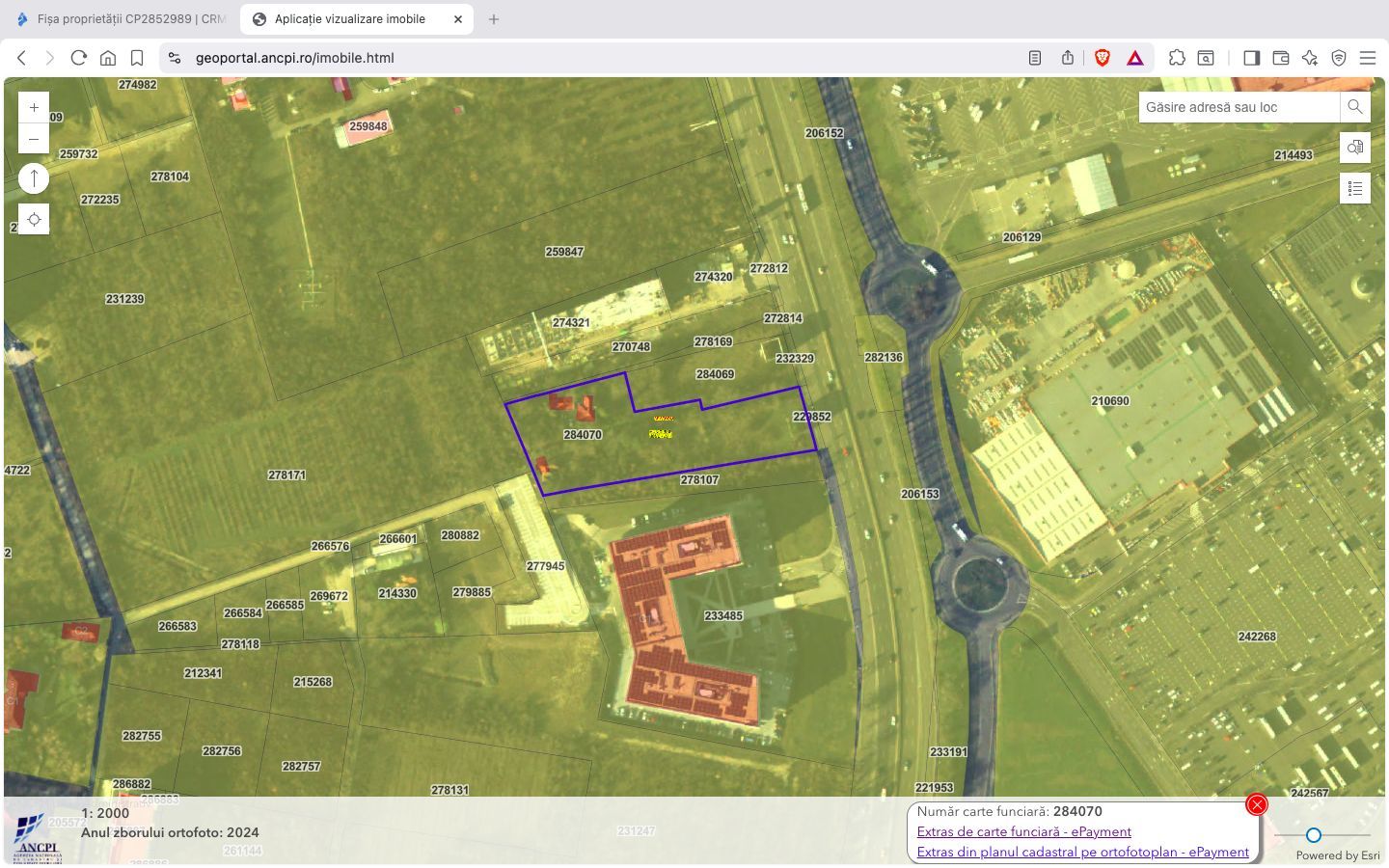Open the browser main menu

(1368, 58)
